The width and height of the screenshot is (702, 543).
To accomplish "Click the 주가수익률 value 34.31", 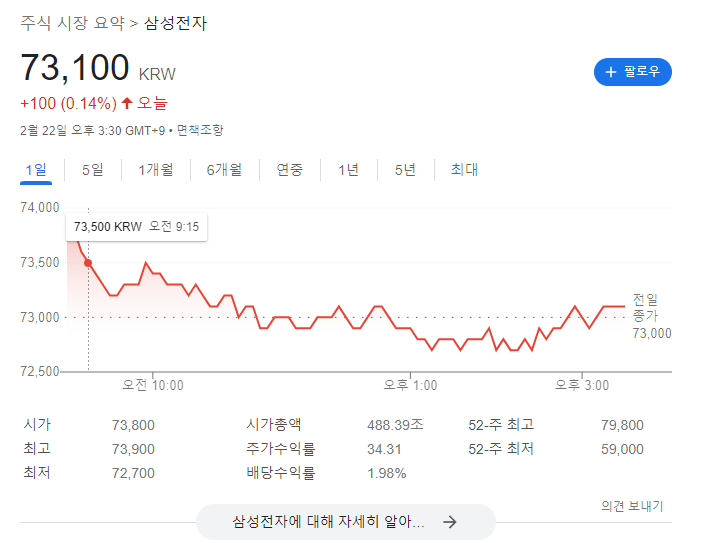I will point(384,449).
